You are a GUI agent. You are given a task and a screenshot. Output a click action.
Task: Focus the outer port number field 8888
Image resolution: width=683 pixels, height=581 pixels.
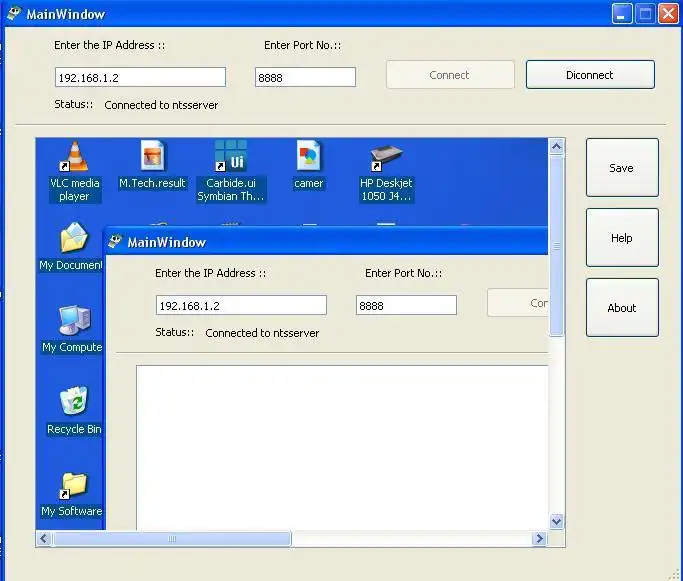(x=305, y=77)
